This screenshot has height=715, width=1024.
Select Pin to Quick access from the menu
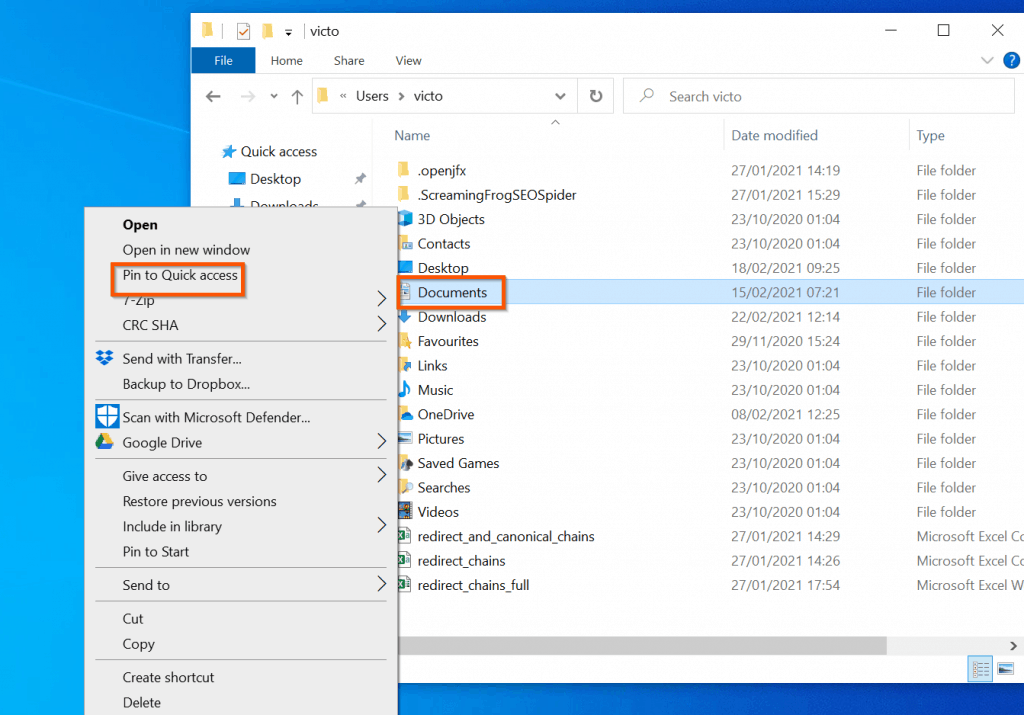point(178,274)
